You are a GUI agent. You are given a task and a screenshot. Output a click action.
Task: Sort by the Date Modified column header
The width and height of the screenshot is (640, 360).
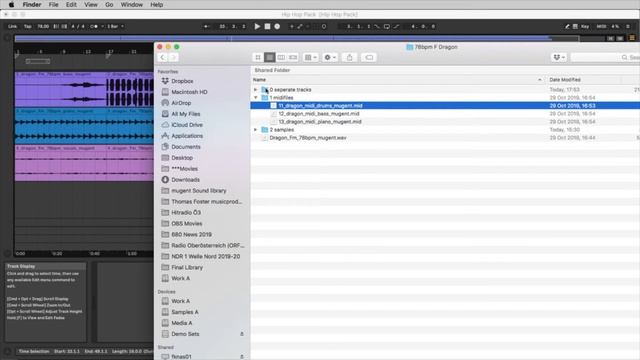pyautogui.click(x=565, y=80)
